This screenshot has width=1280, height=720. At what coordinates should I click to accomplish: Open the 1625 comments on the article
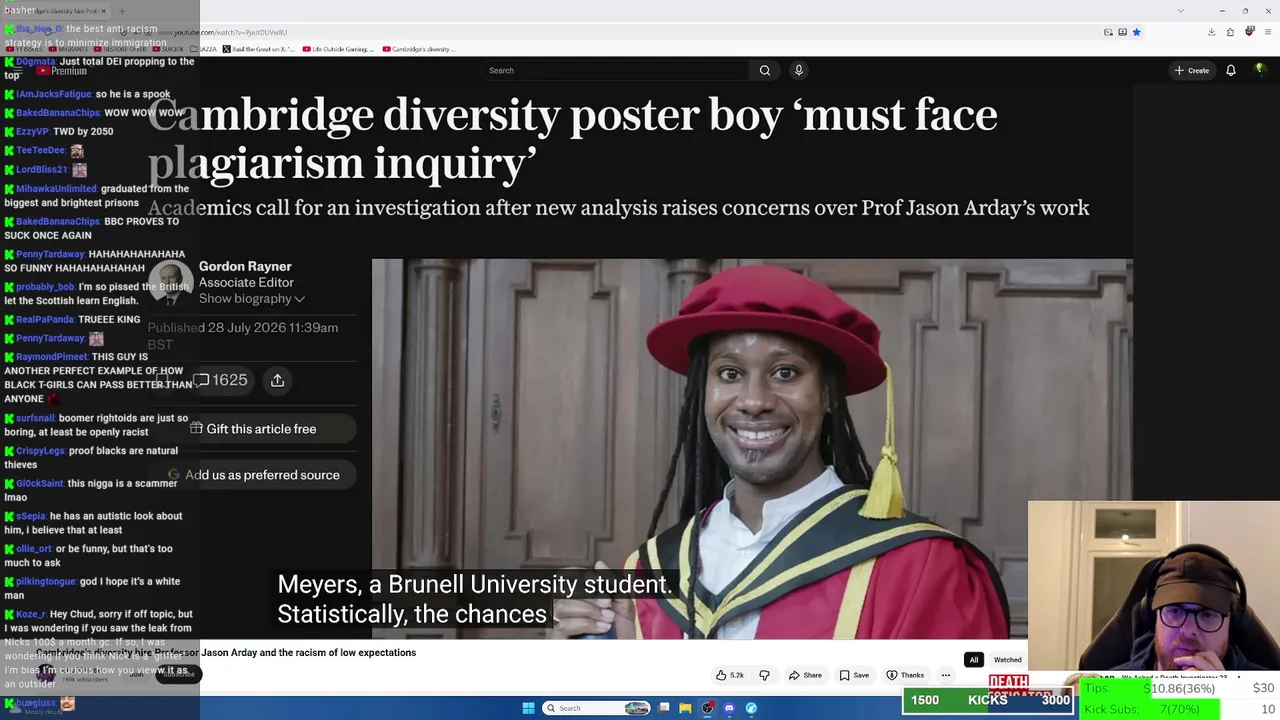tap(220, 380)
